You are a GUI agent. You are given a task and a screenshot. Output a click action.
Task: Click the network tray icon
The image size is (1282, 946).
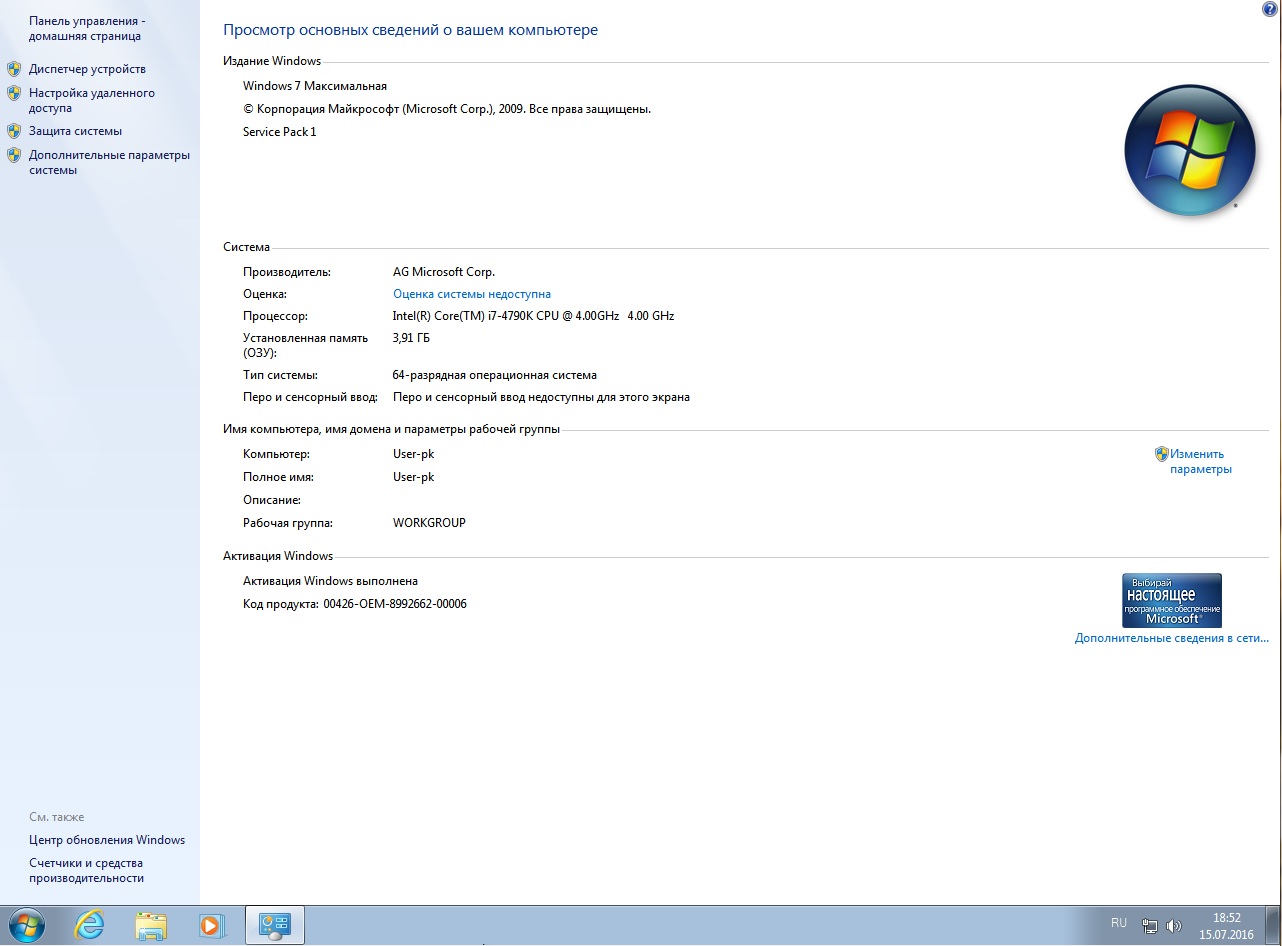(x=1150, y=926)
